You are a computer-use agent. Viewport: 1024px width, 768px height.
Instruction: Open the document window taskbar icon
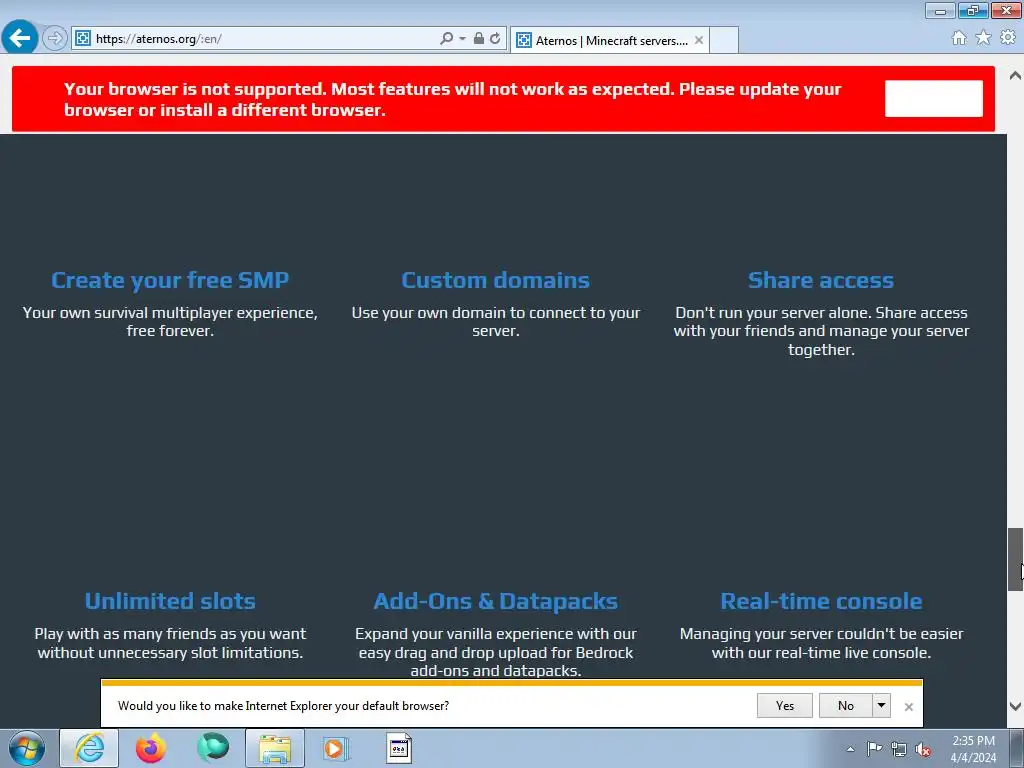[x=398, y=748]
